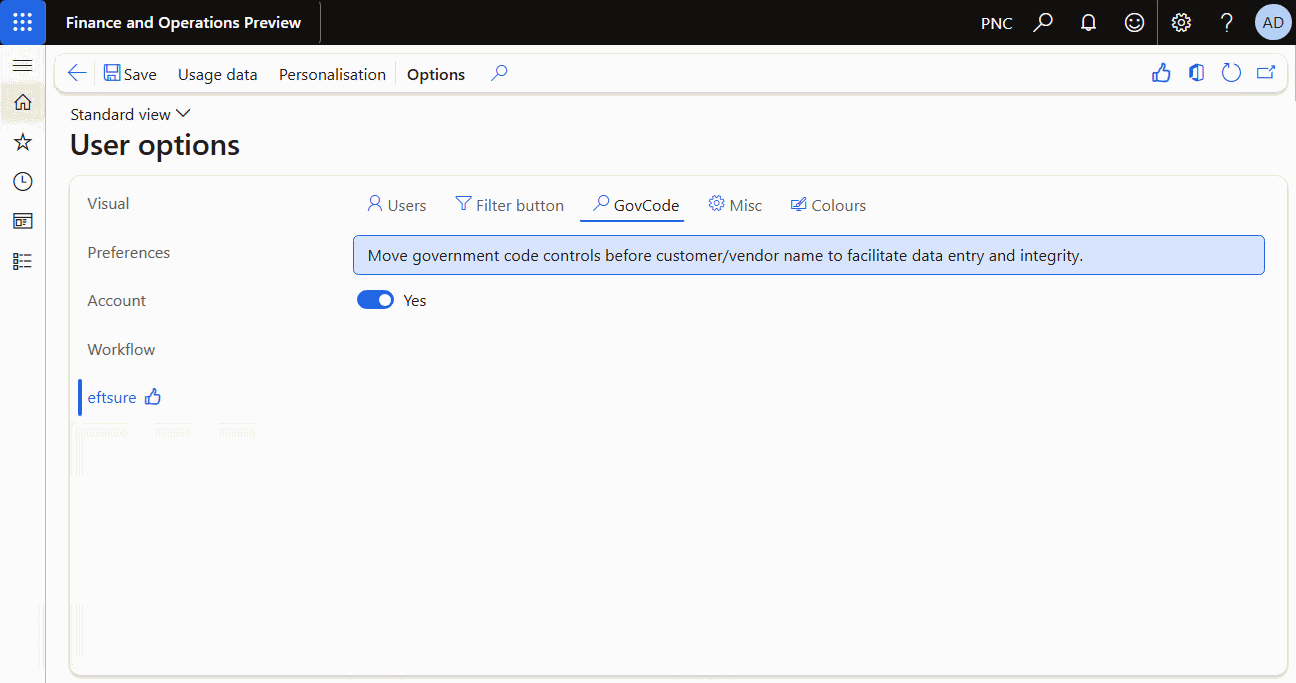Screen dimensions: 1296x683
Task: Save the user options
Action: click(130, 74)
